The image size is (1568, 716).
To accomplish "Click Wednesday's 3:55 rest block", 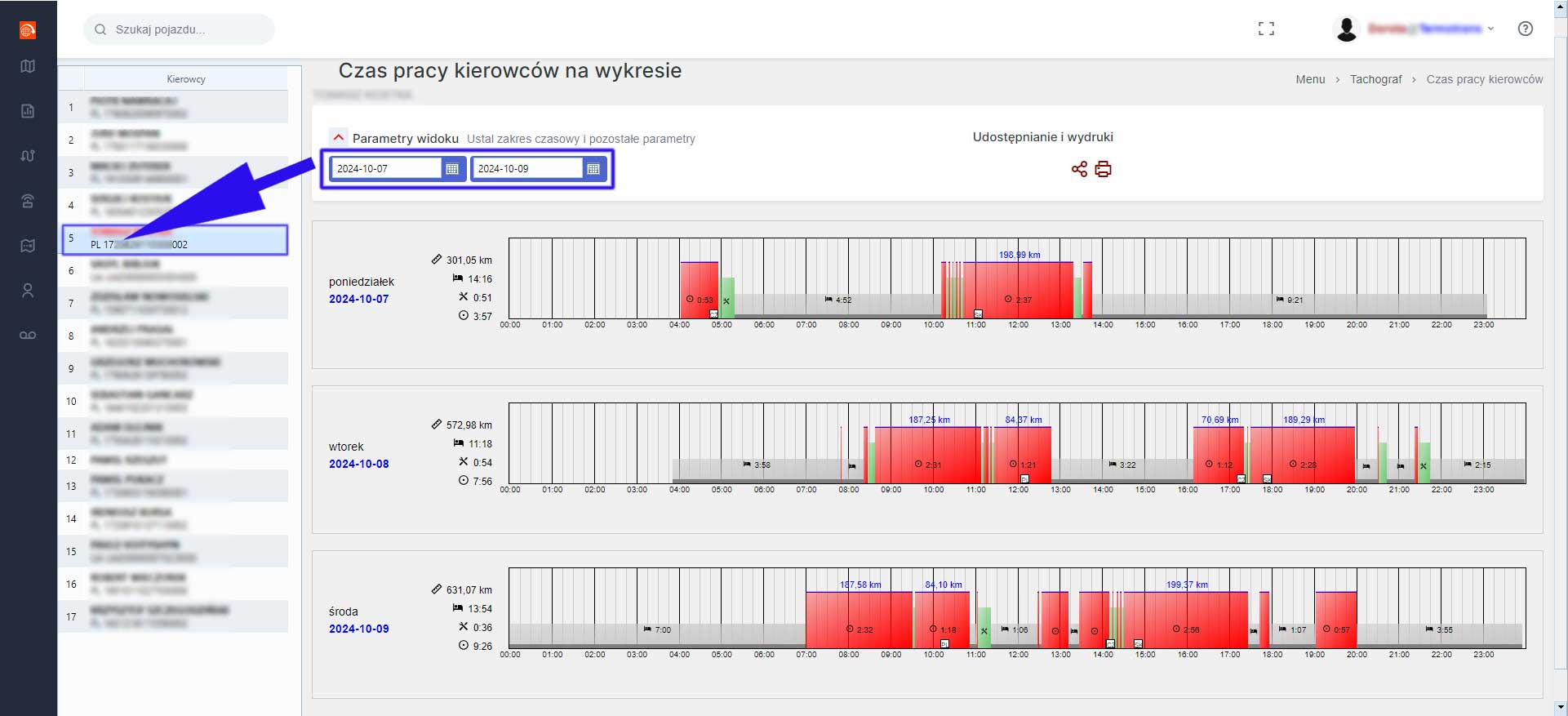I will [x=1439, y=635].
